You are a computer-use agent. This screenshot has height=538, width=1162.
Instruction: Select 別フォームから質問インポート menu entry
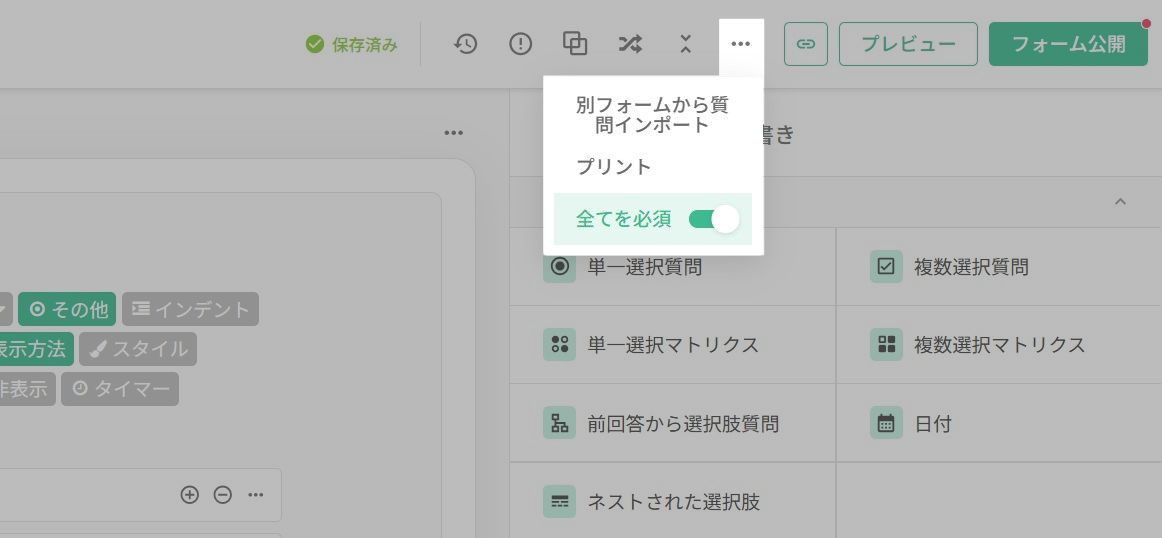[x=653, y=116]
